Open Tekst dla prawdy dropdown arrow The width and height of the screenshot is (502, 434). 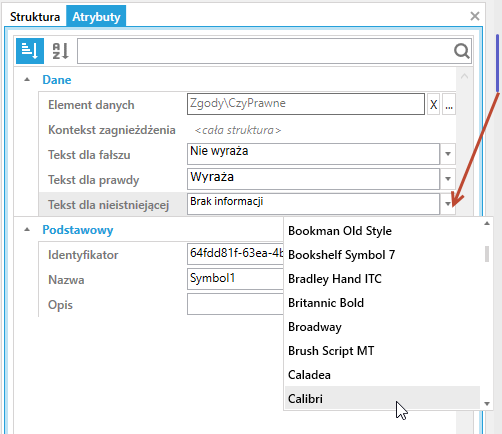click(x=448, y=179)
